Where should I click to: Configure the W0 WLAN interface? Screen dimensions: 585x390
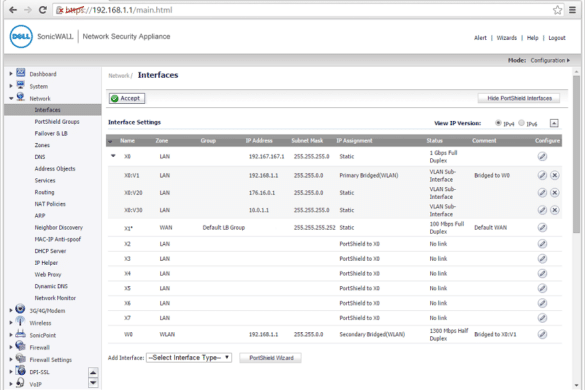coord(542,334)
